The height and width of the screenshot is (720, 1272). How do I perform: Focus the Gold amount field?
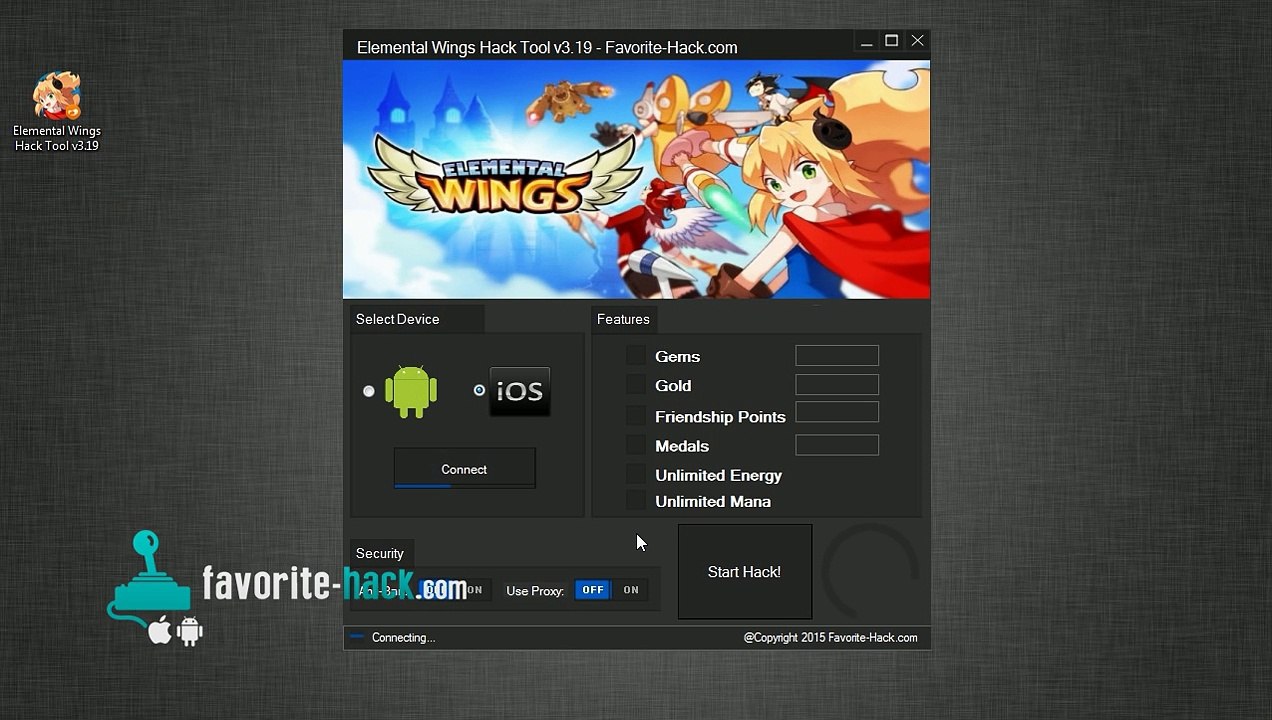point(837,384)
